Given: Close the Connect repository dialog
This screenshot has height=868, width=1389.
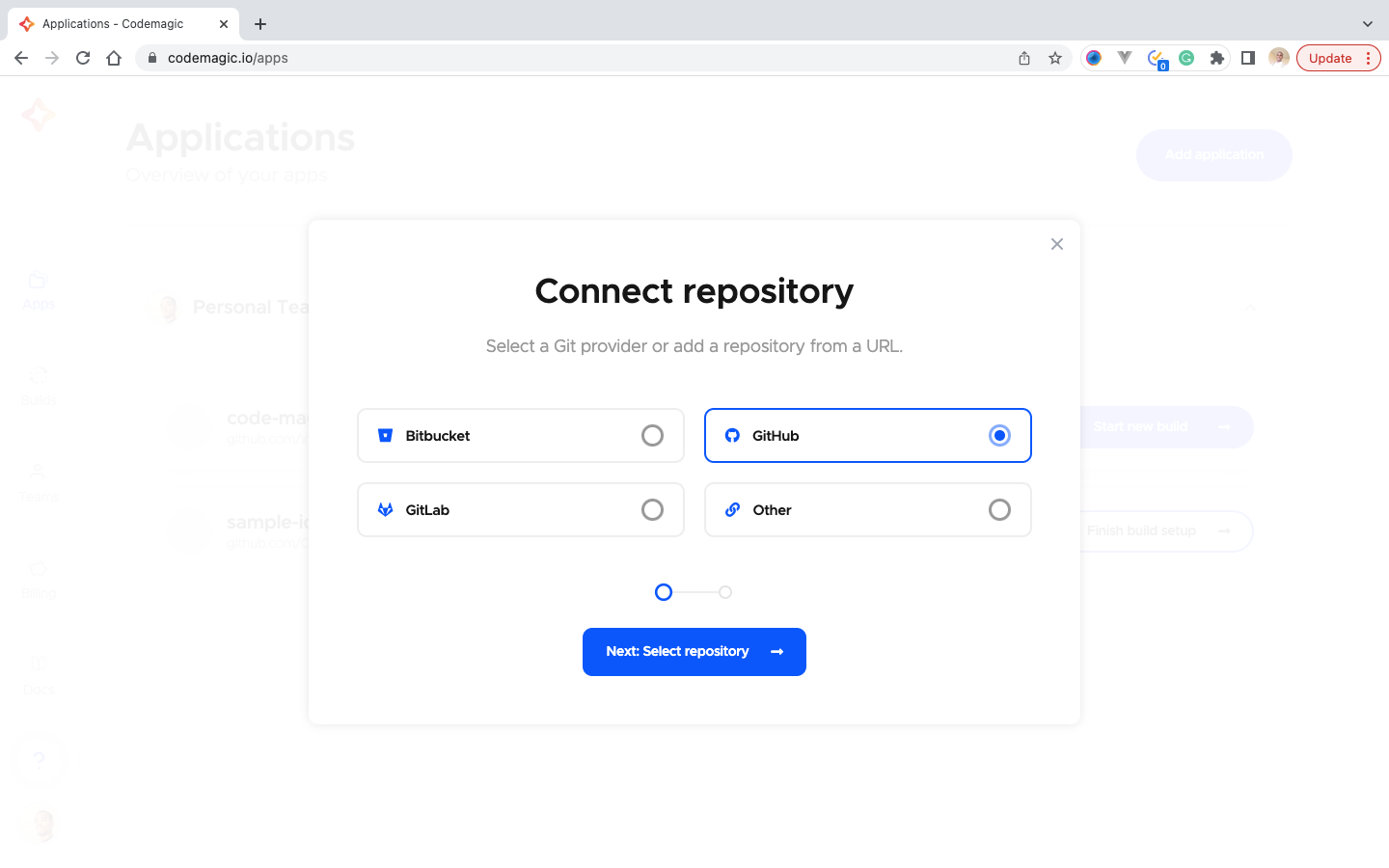Looking at the screenshot, I should [x=1057, y=244].
